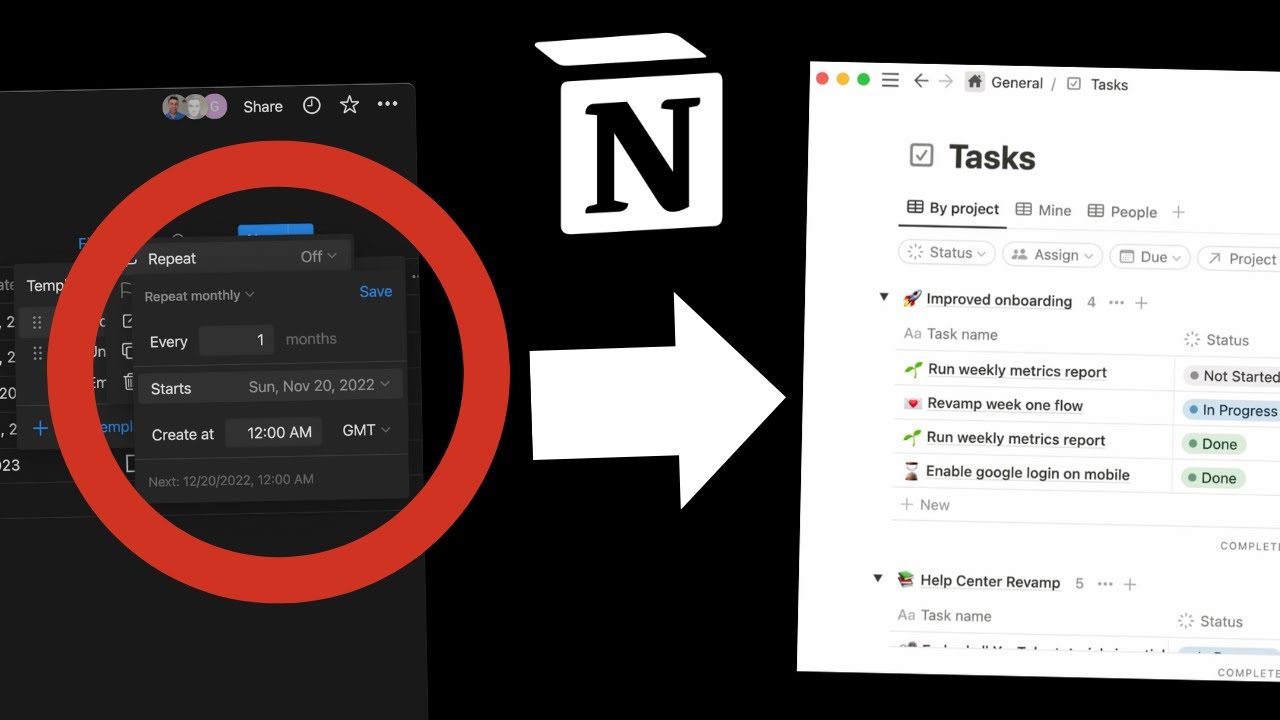The image size is (1280, 720).
Task: Click the Not Started status pill
Action: coord(1233,376)
